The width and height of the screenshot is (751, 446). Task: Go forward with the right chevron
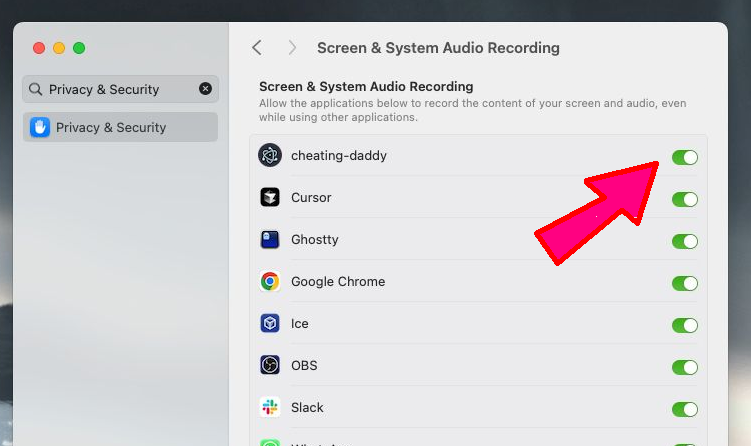[292, 48]
